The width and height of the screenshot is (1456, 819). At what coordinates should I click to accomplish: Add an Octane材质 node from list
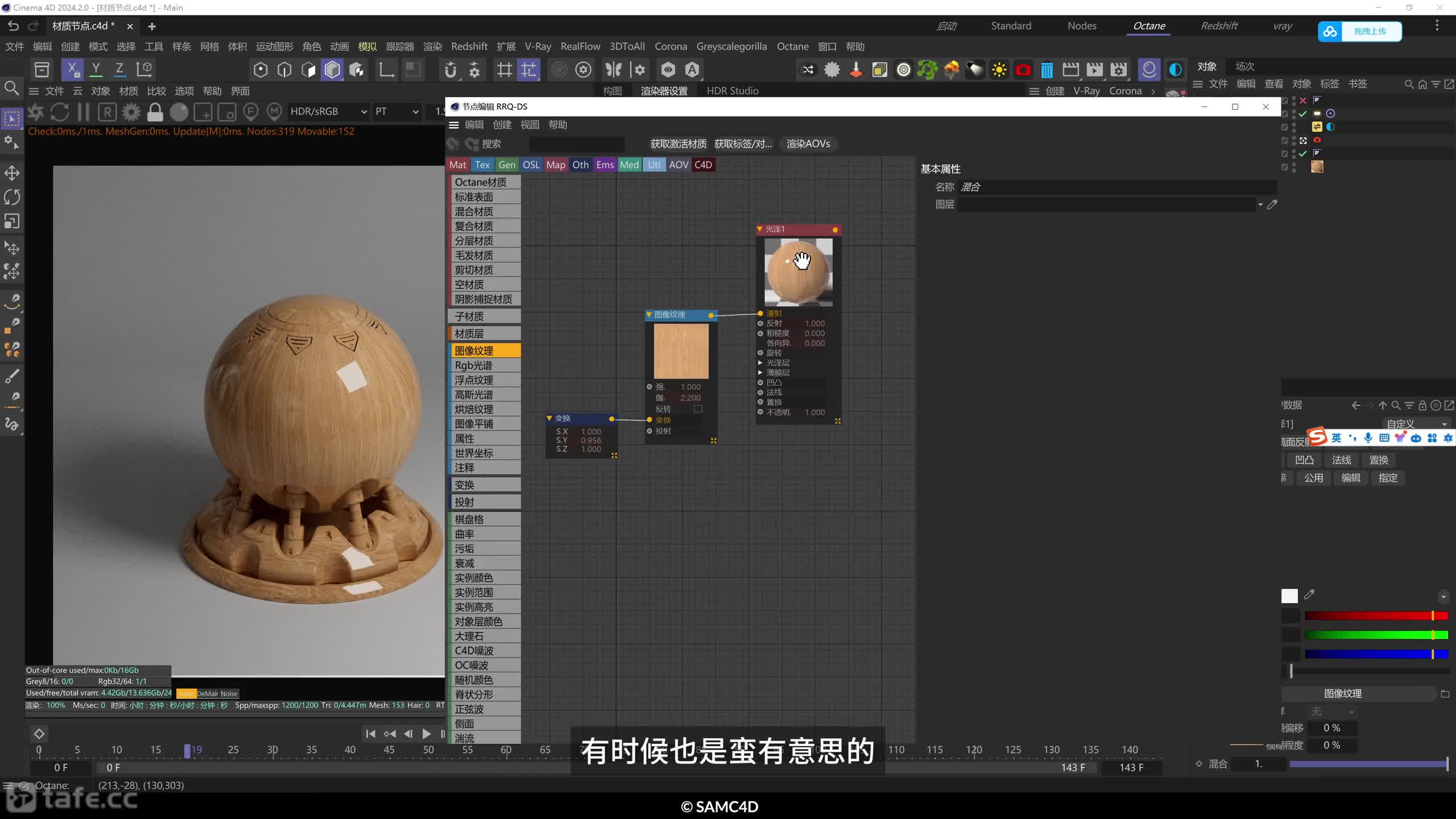point(485,182)
